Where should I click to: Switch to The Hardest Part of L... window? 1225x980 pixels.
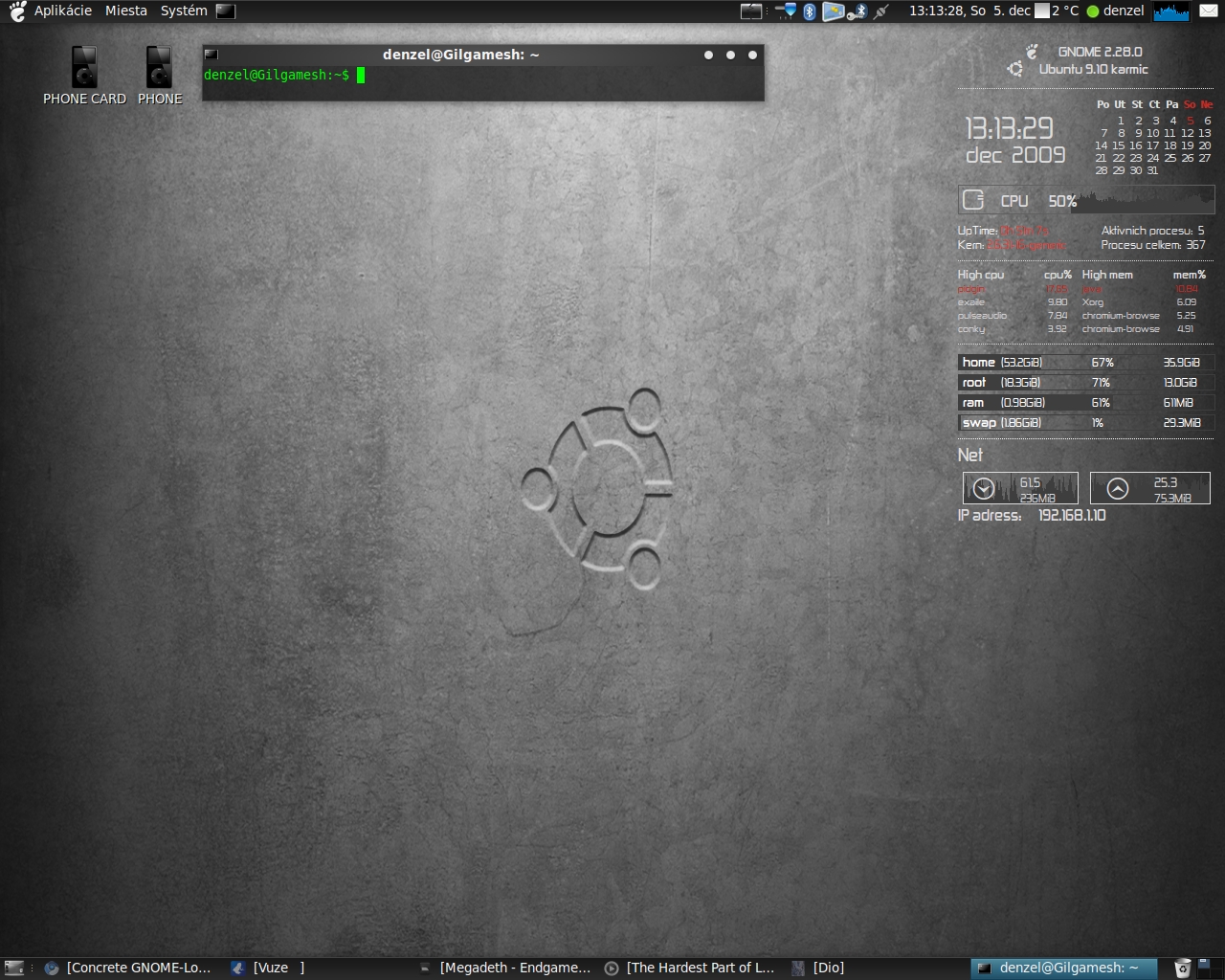pos(691,968)
